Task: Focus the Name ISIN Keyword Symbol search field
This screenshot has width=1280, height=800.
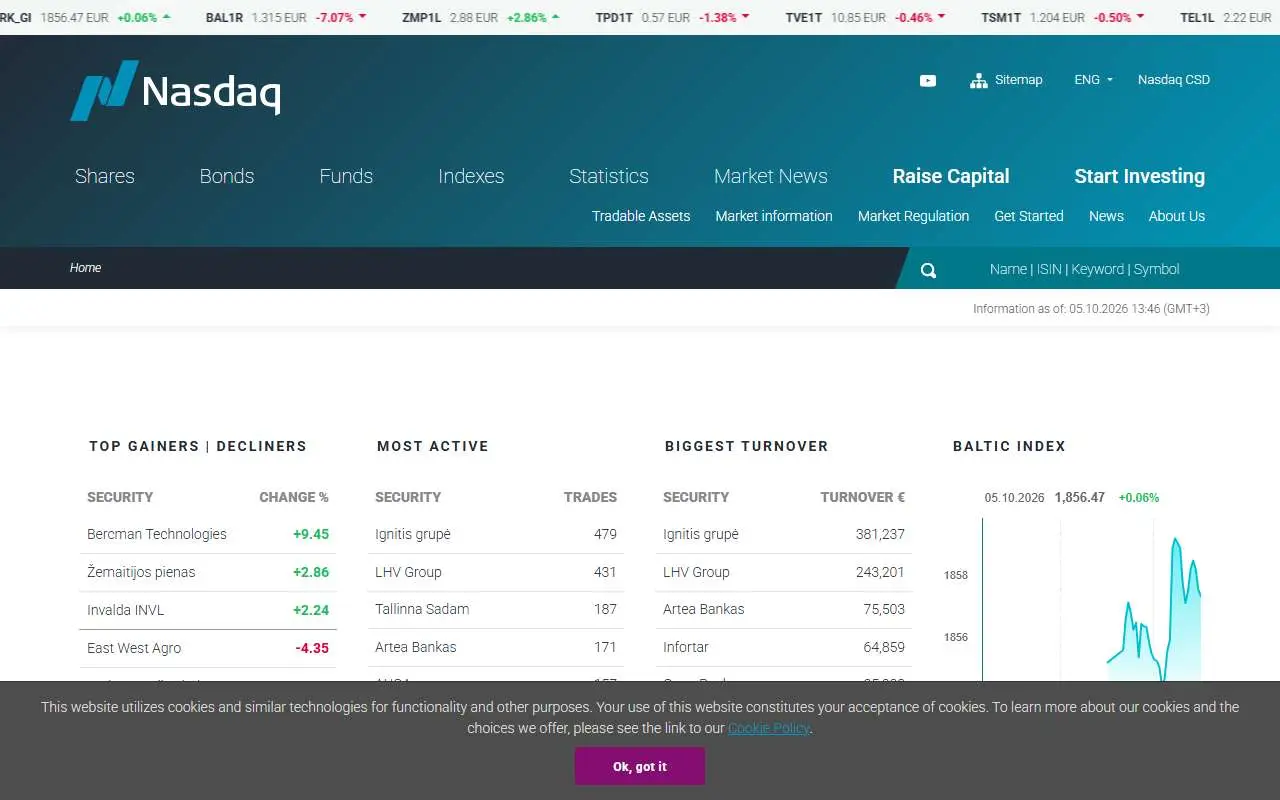Action: [x=1085, y=269]
